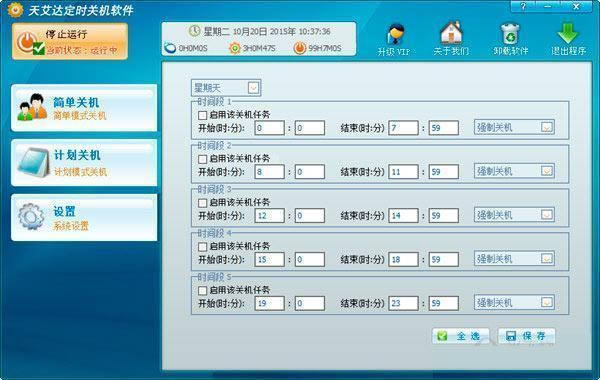Image resolution: width=600 pixels, height=380 pixels.
Task: Click start hour field showing 12
Action: pos(269,215)
